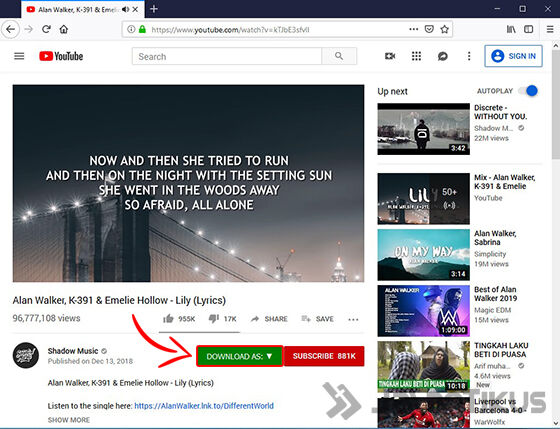Click SUBSCRIBE 881K button
Viewport: 560px width, 429px height.
[324, 356]
